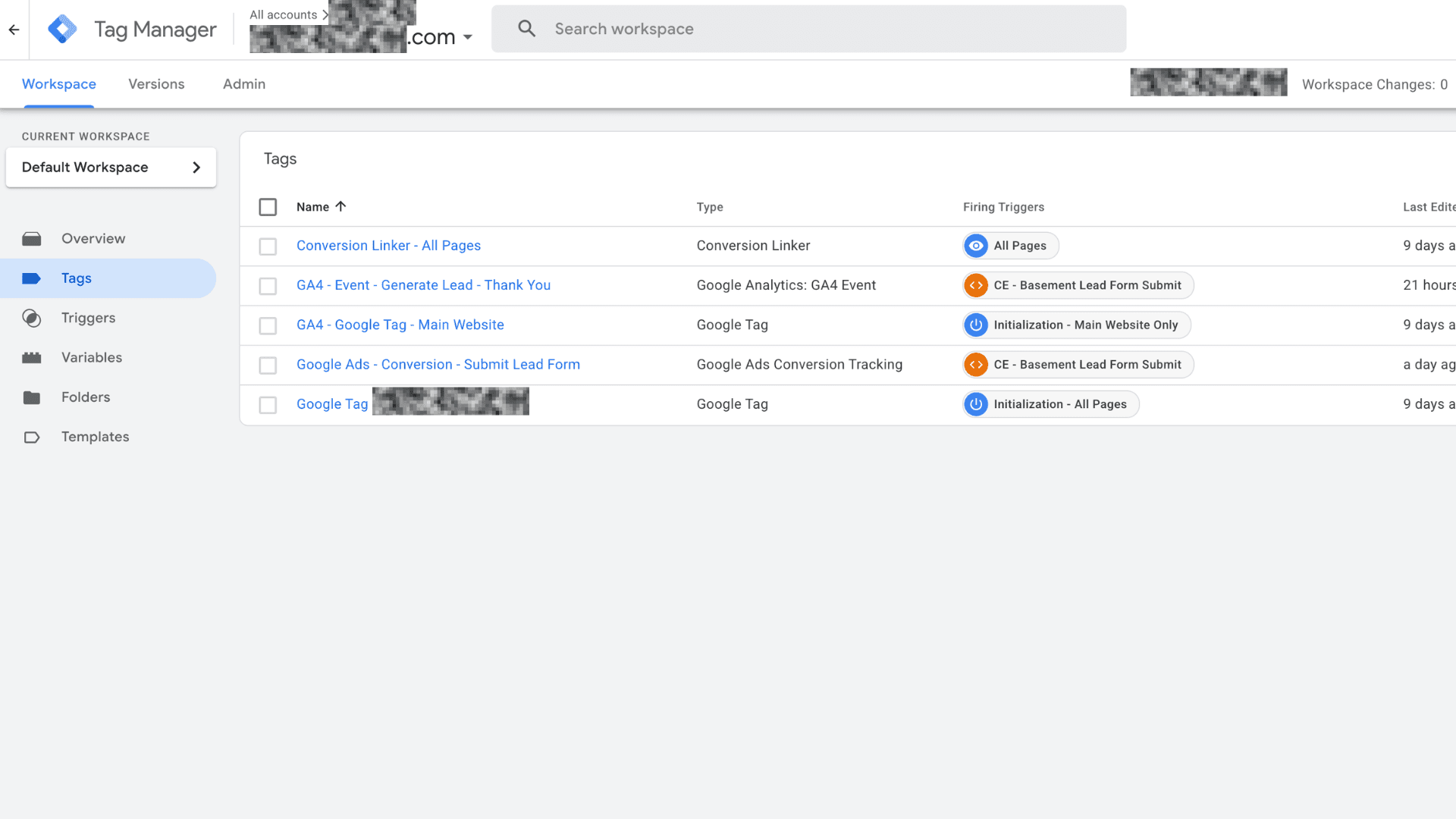Screen dimensions: 1456x819
Task: Click the Tags label icon in sidebar
Action: [x=32, y=278]
